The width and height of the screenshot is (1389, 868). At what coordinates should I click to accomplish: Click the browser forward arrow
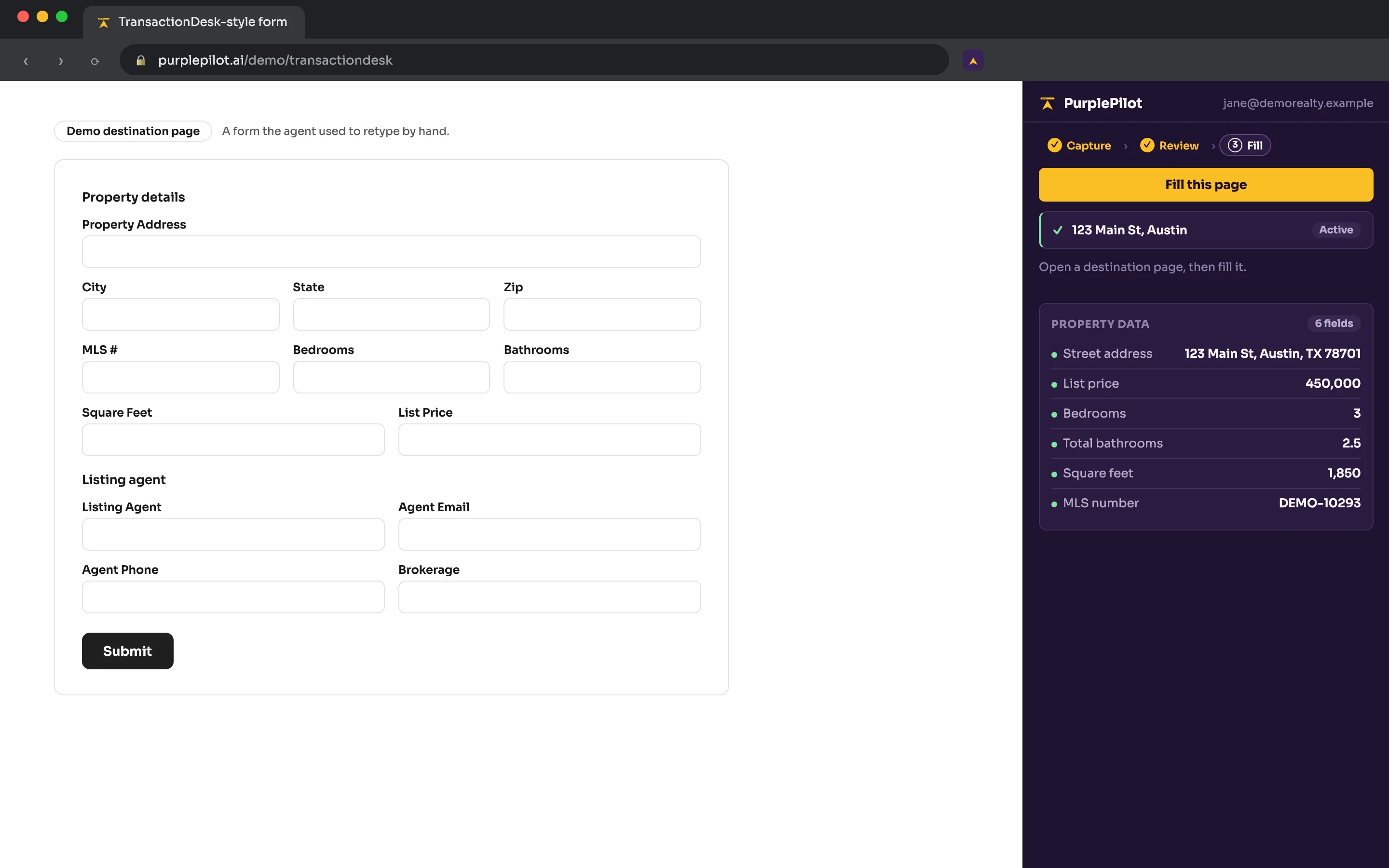point(61,60)
